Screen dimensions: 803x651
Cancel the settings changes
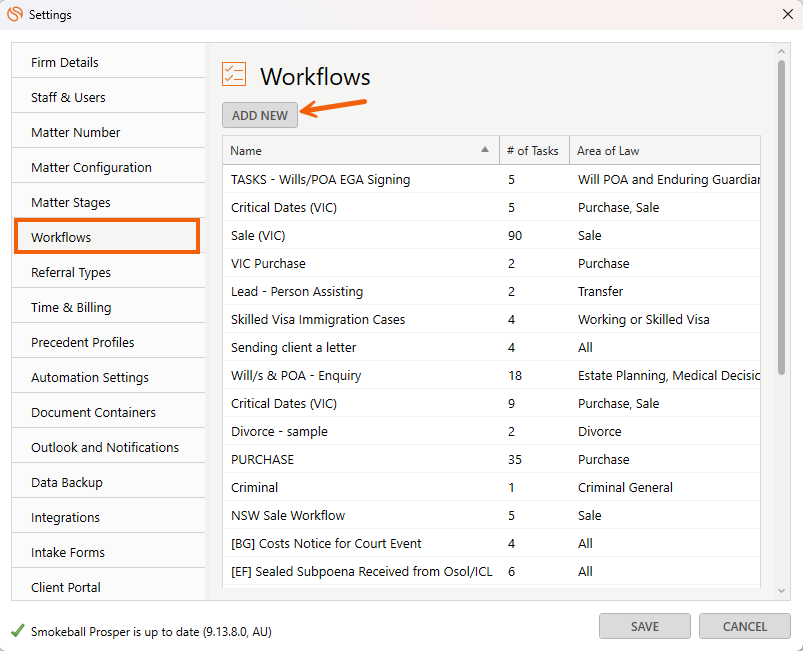(744, 627)
